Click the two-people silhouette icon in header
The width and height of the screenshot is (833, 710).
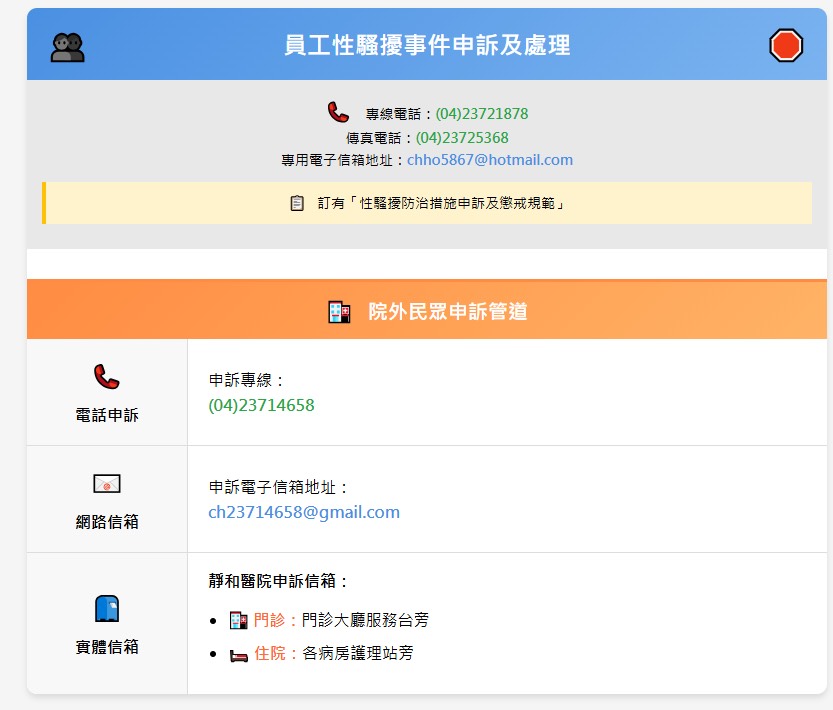point(67,47)
